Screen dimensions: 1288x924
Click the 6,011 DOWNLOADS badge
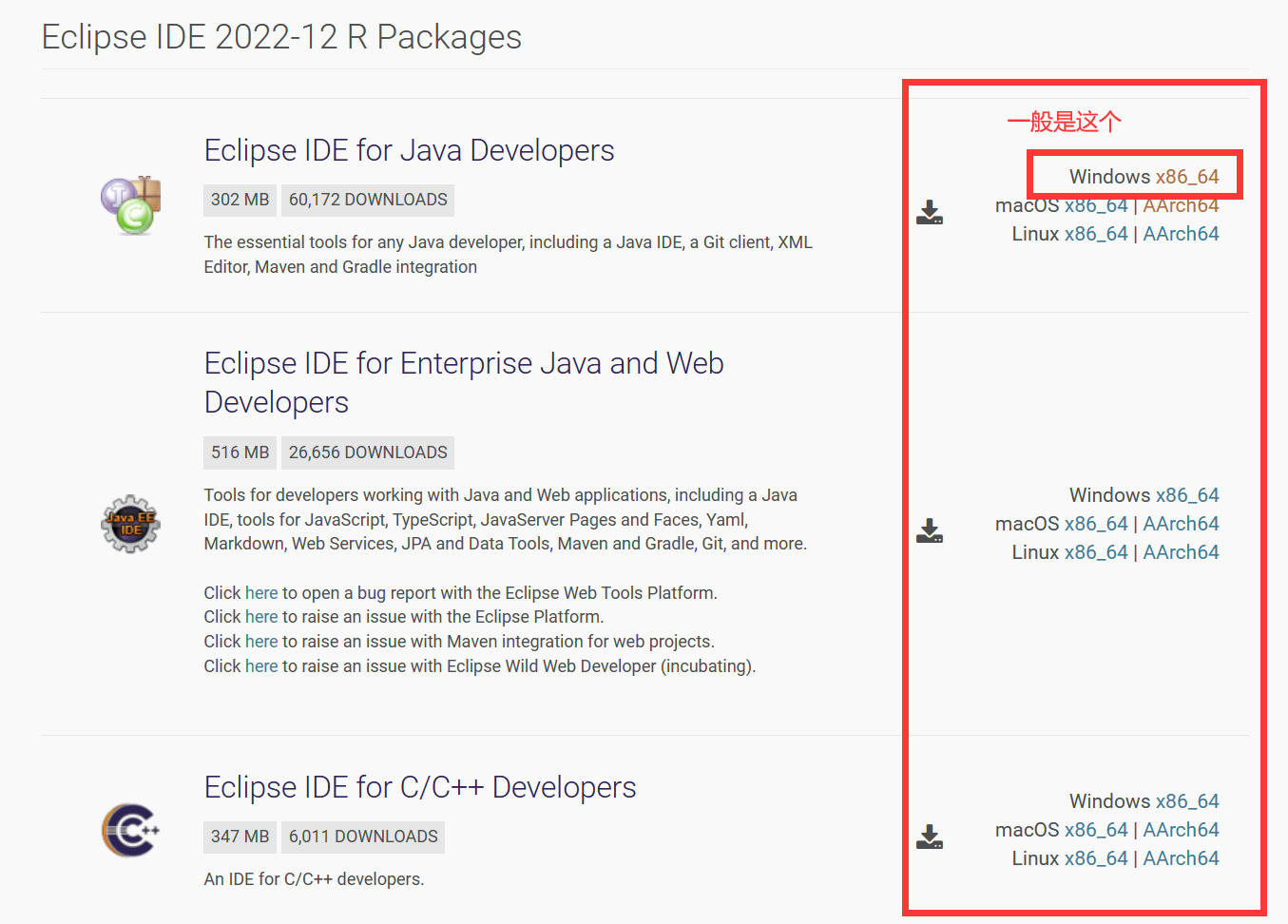point(363,837)
